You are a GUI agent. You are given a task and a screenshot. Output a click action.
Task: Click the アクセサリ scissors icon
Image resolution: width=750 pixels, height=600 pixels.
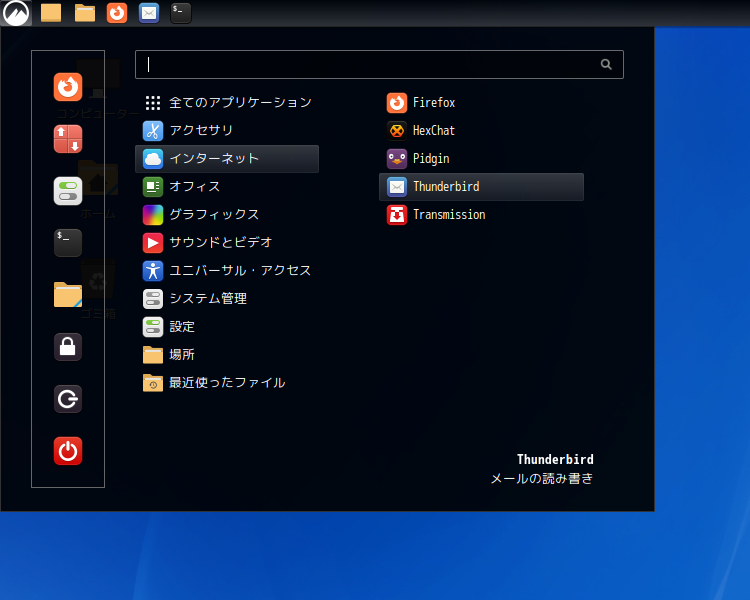pos(153,131)
